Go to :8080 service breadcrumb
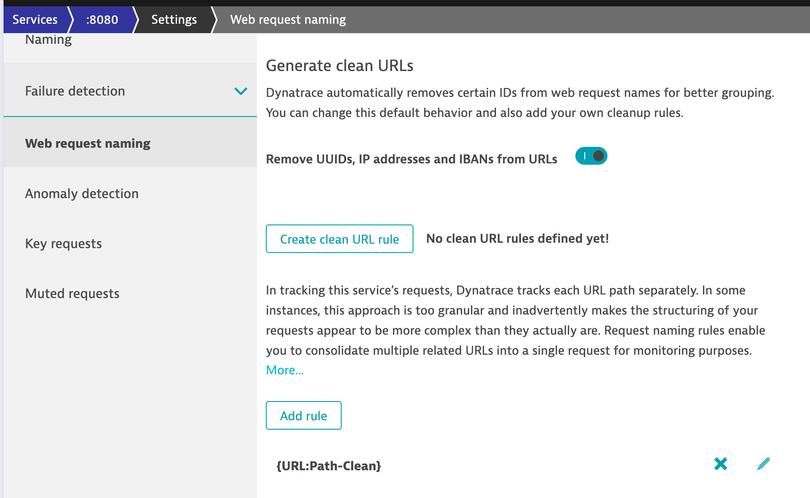Screen dimensions: 810x498 pos(102,20)
